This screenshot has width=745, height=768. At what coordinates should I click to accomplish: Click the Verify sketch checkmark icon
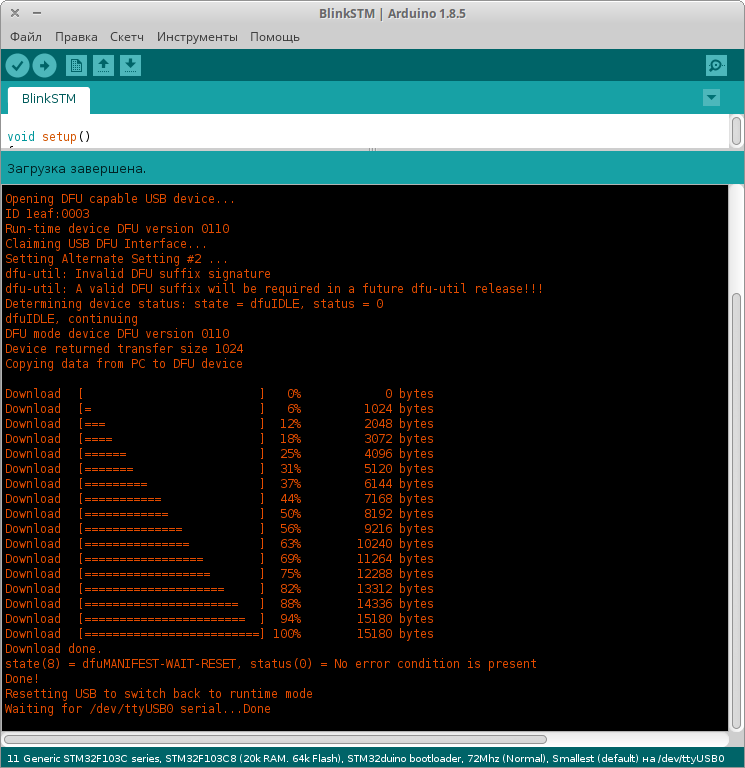[17, 66]
